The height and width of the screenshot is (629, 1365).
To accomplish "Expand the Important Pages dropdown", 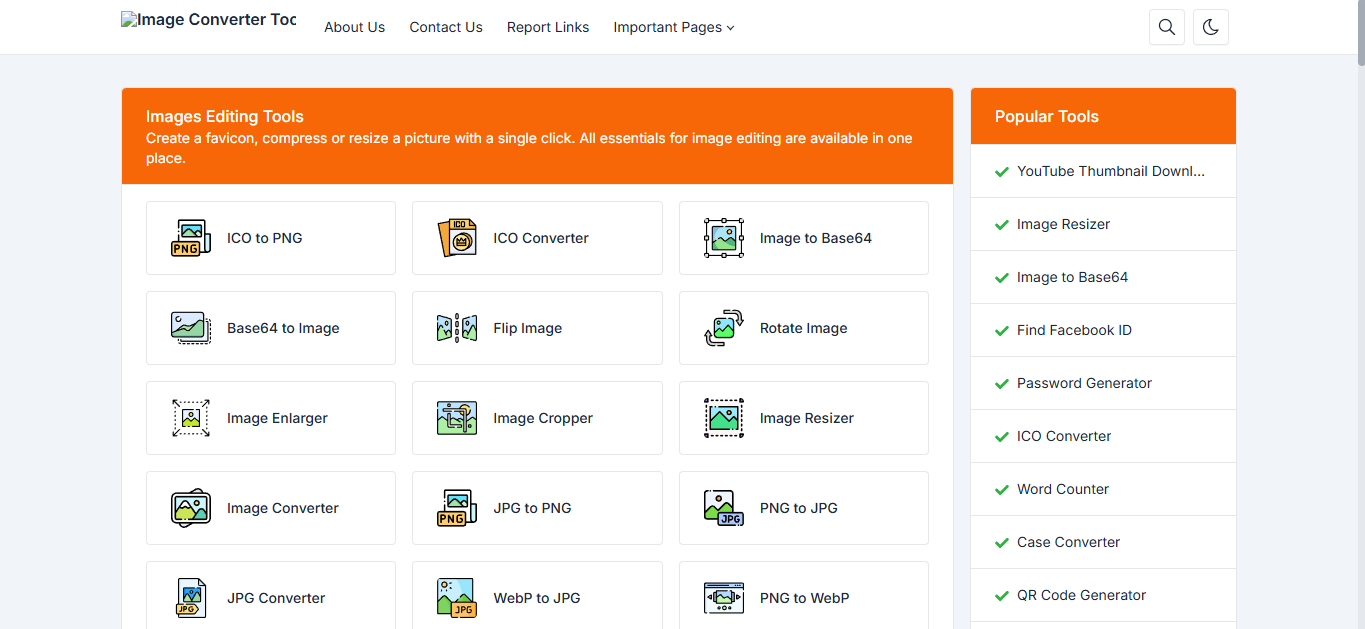I will click(x=674, y=27).
